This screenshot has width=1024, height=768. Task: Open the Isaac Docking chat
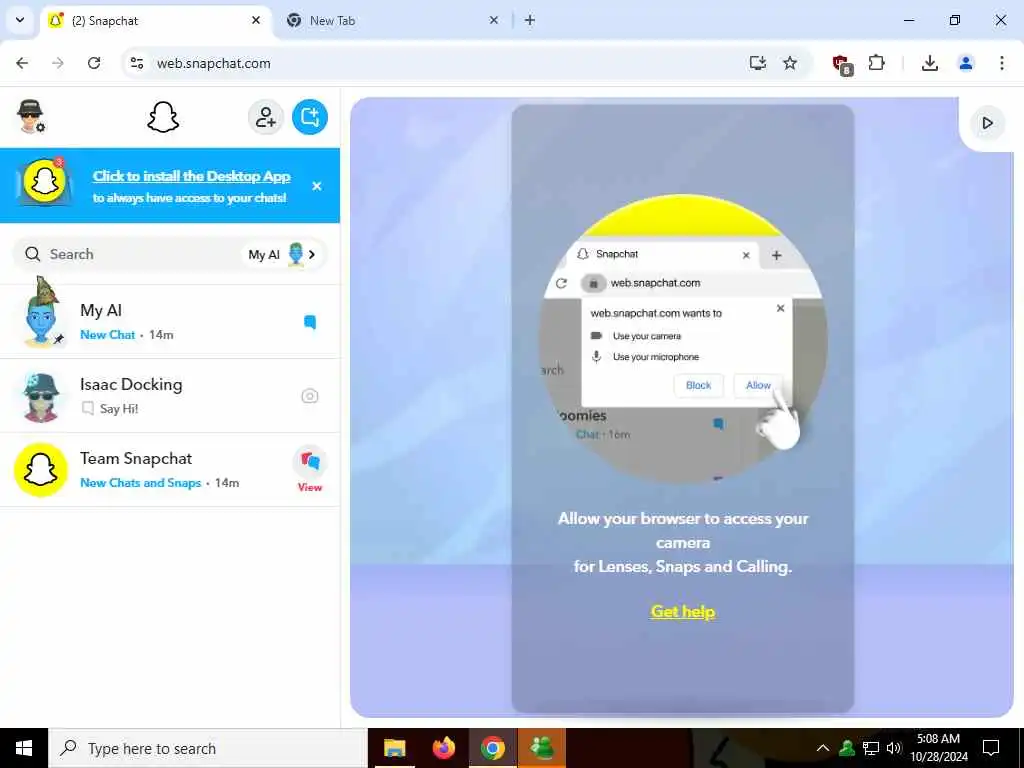click(170, 396)
